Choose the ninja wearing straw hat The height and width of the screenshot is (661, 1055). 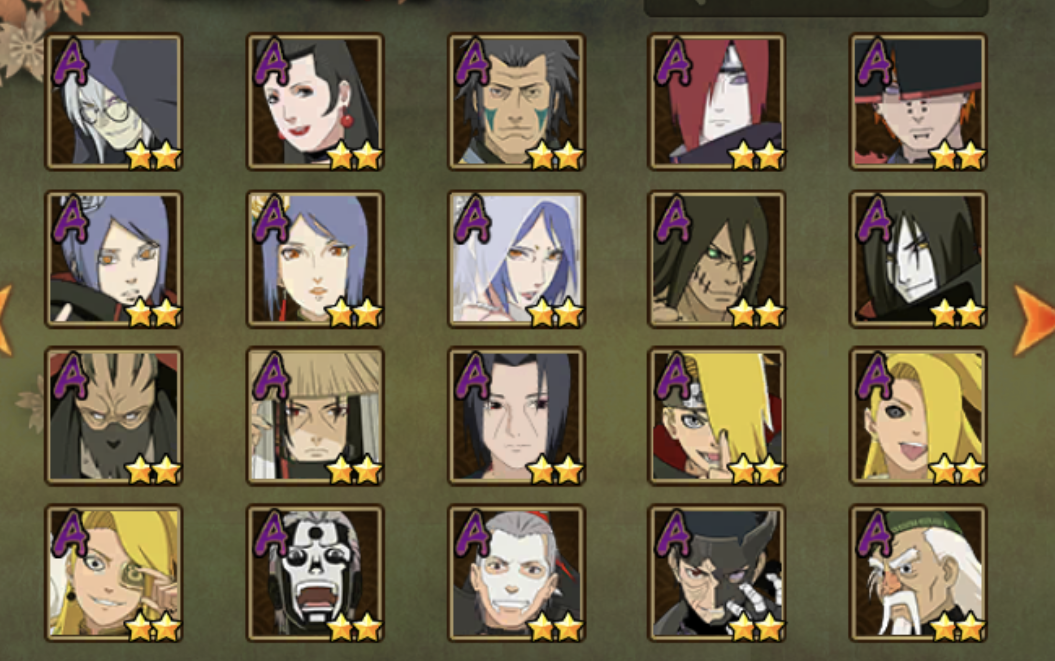[315, 416]
